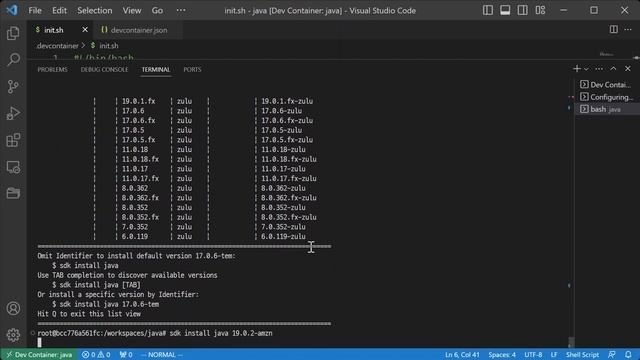Open notifications bell icon
The height and width of the screenshot is (360, 640).
point(628,354)
